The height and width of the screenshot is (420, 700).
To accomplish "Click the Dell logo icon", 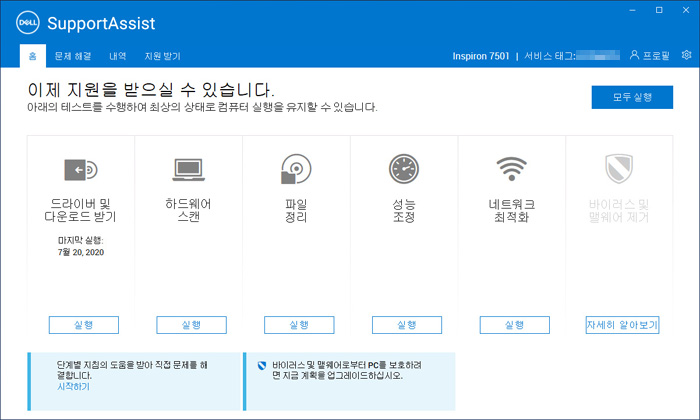I will 24,24.
